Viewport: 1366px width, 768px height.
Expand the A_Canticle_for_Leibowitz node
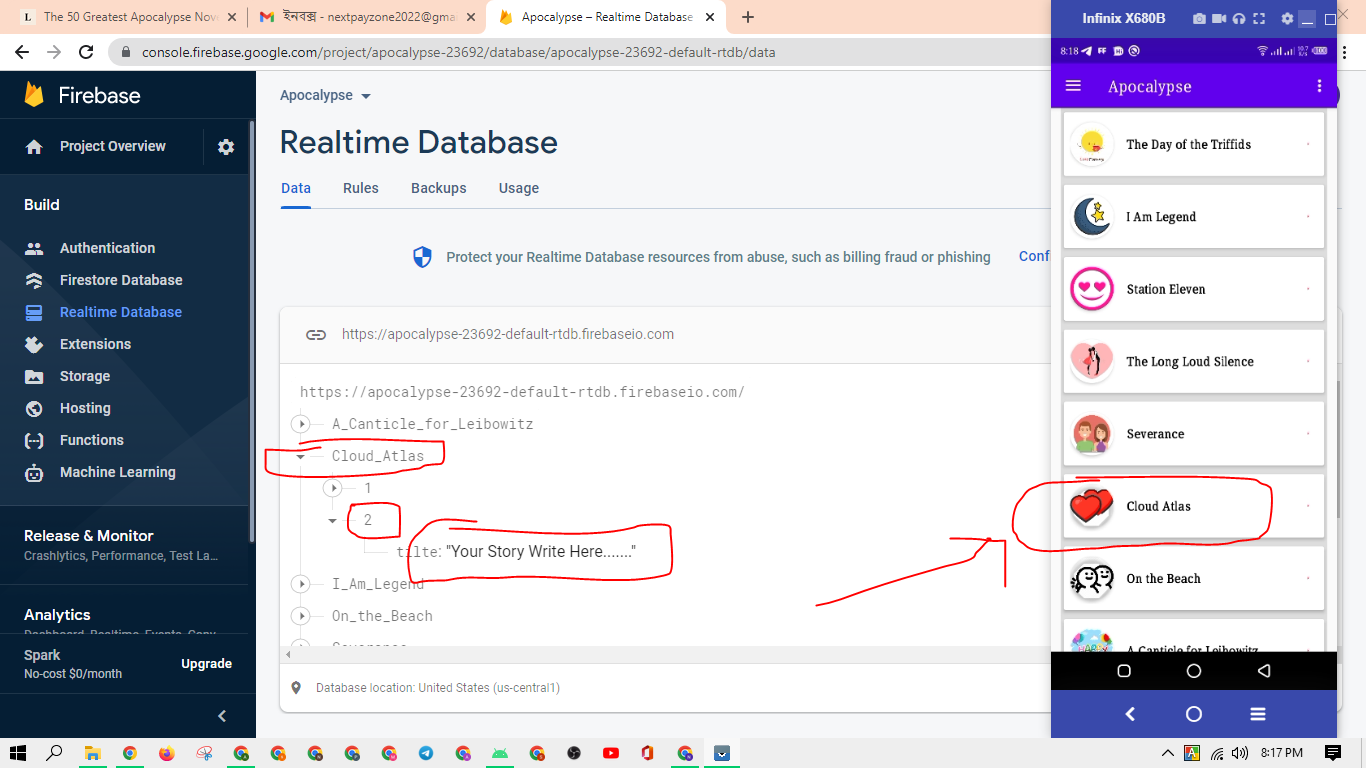pyautogui.click(x=300, y=424)
